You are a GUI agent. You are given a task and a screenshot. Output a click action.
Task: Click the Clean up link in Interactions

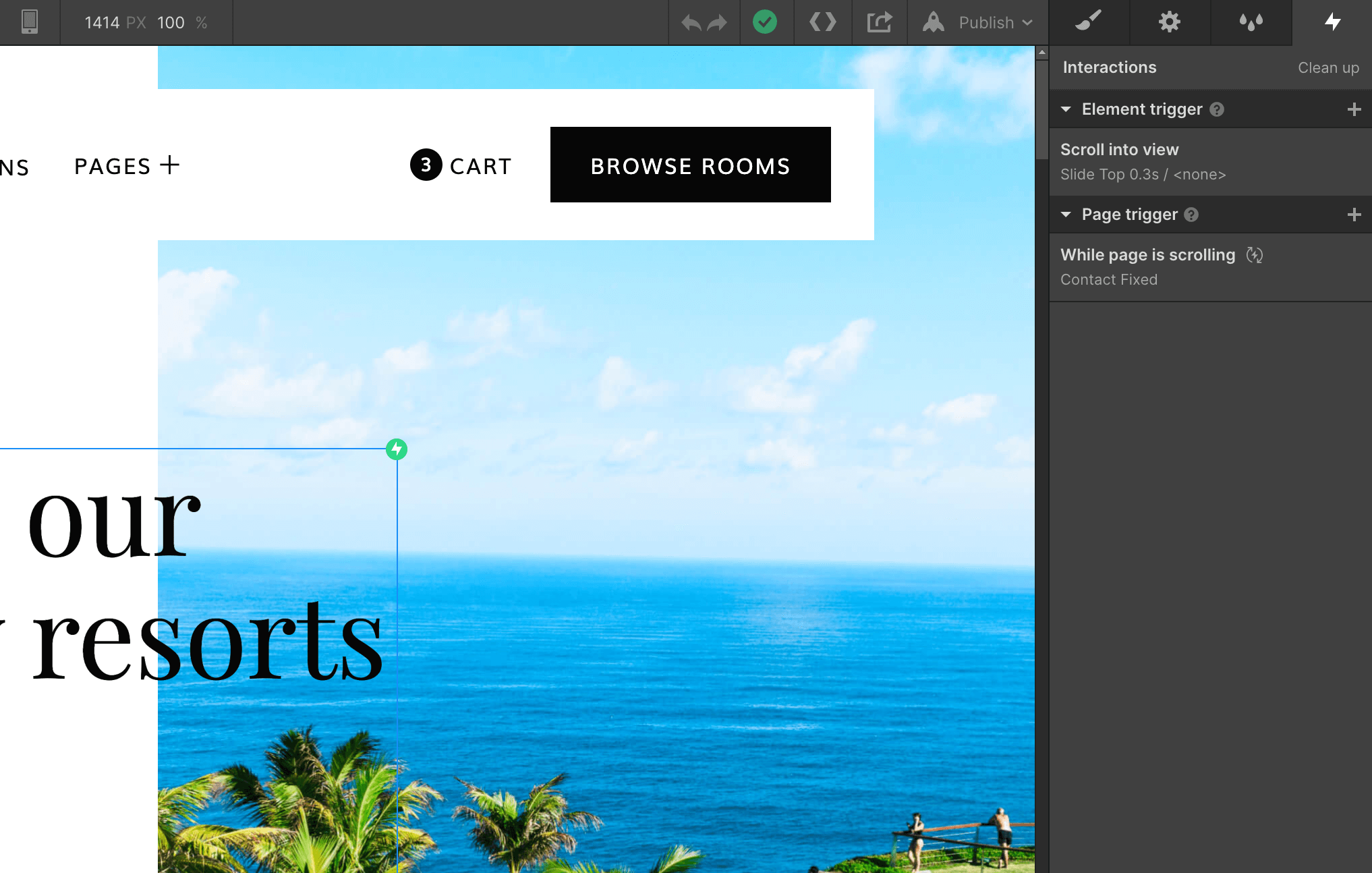click(1328, 67)
